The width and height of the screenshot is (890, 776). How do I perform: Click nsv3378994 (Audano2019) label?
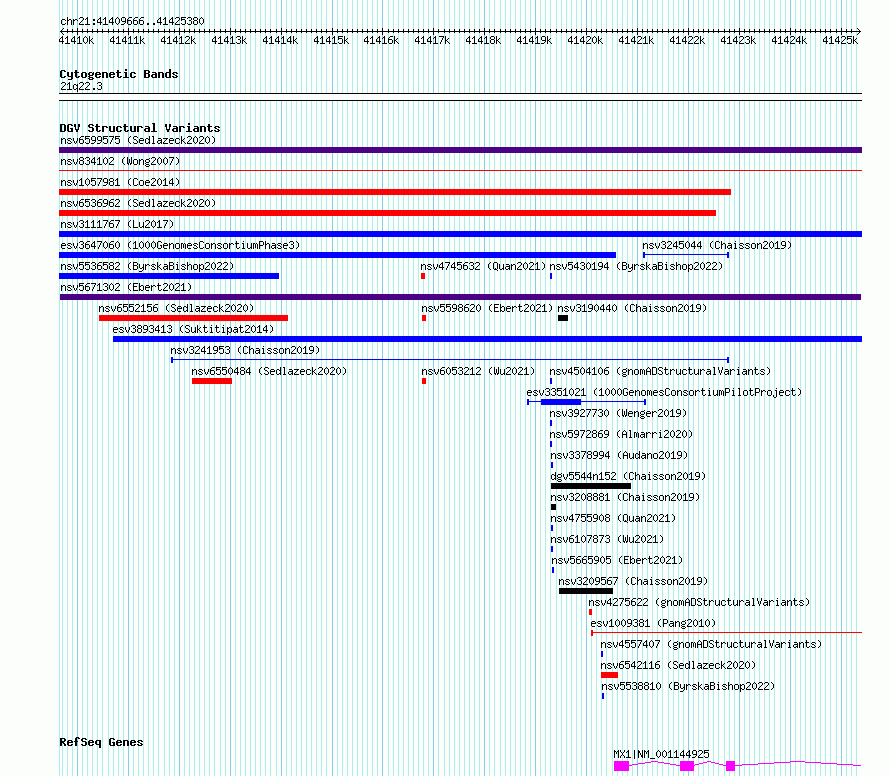[619, 455]
